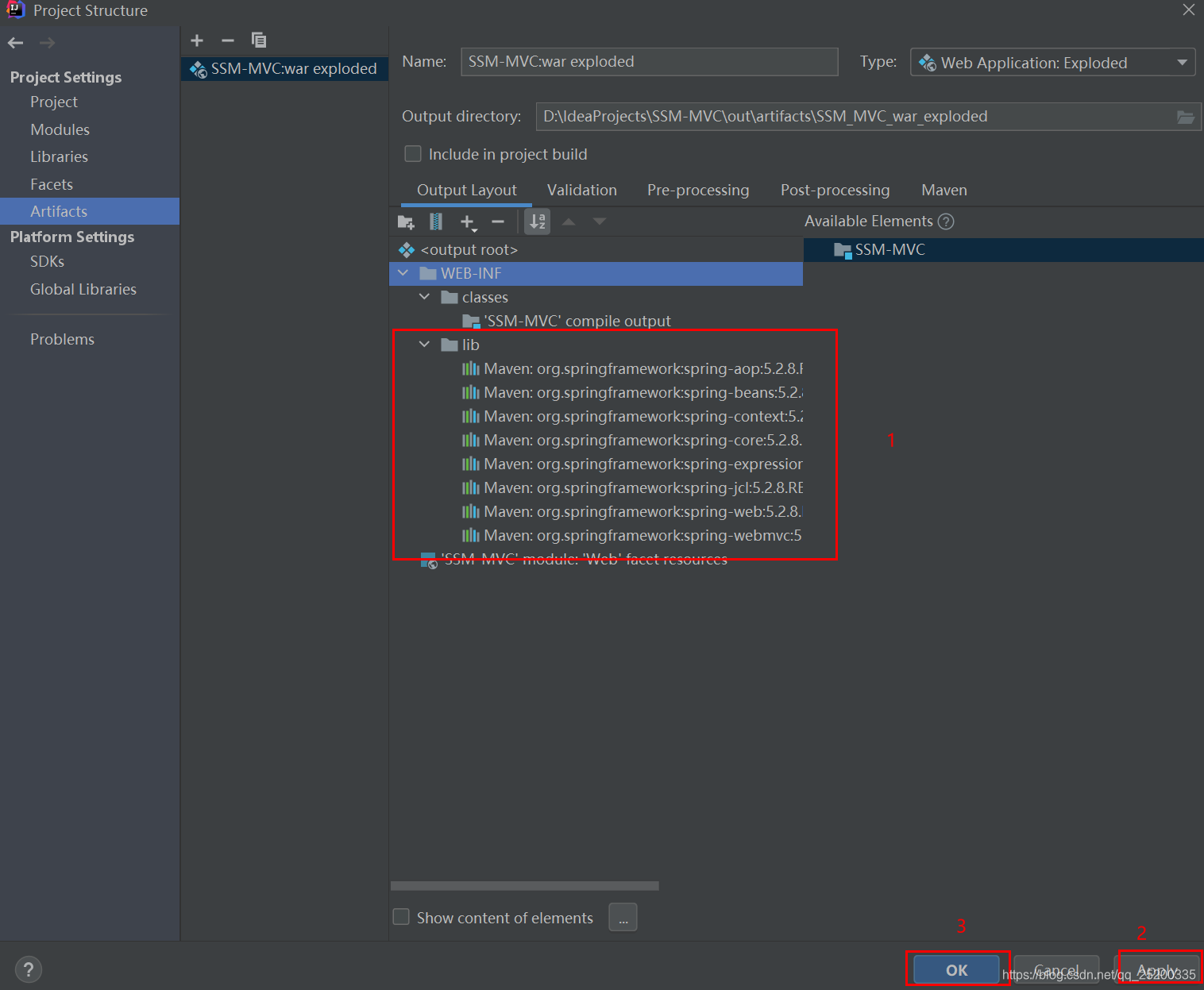This screenshot has height=990, width=1204.
Task: Select Artifacts settings section
Action: point(90,211)
